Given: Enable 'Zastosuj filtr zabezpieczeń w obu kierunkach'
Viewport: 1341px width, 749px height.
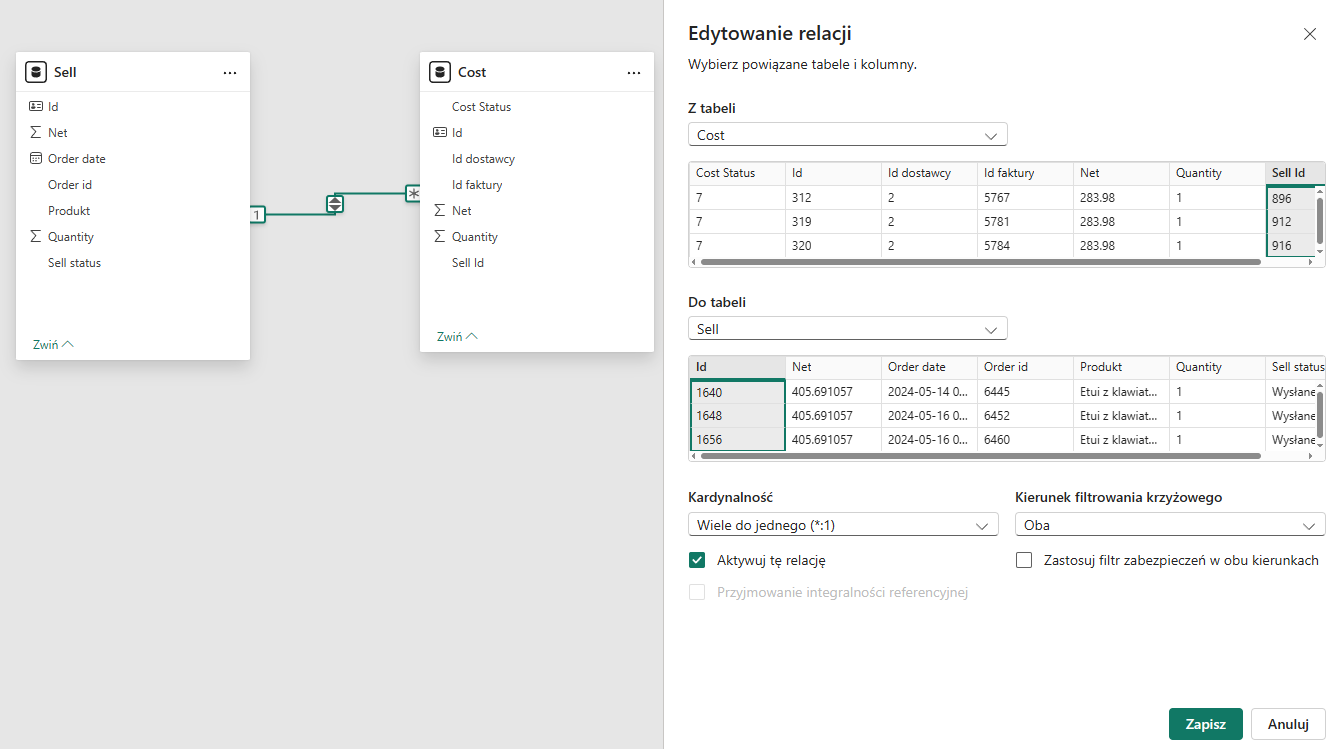Looking at the screenshot, I should (1024, 560).
